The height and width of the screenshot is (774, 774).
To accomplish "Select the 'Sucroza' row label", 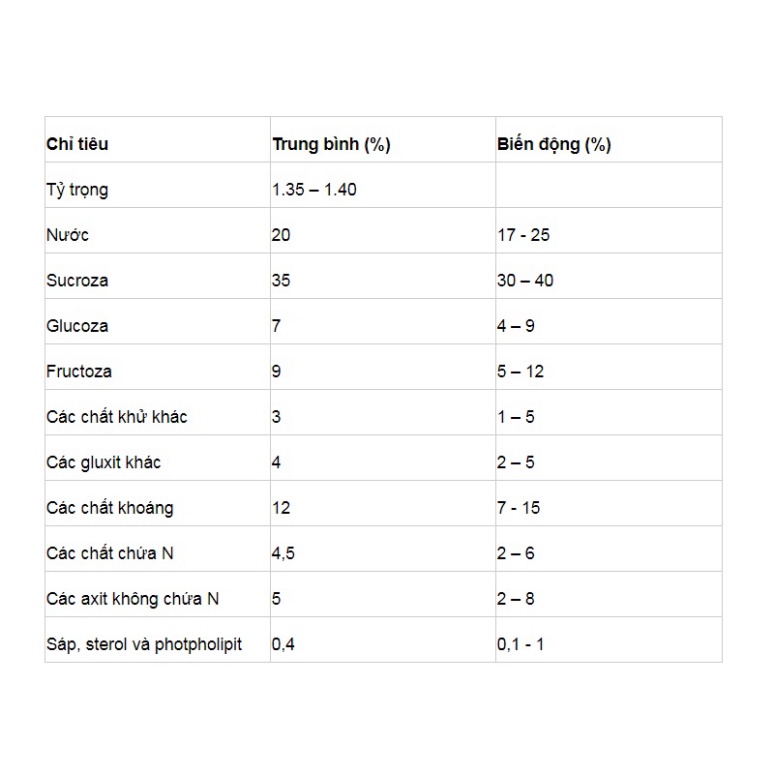I will point(77,280).
